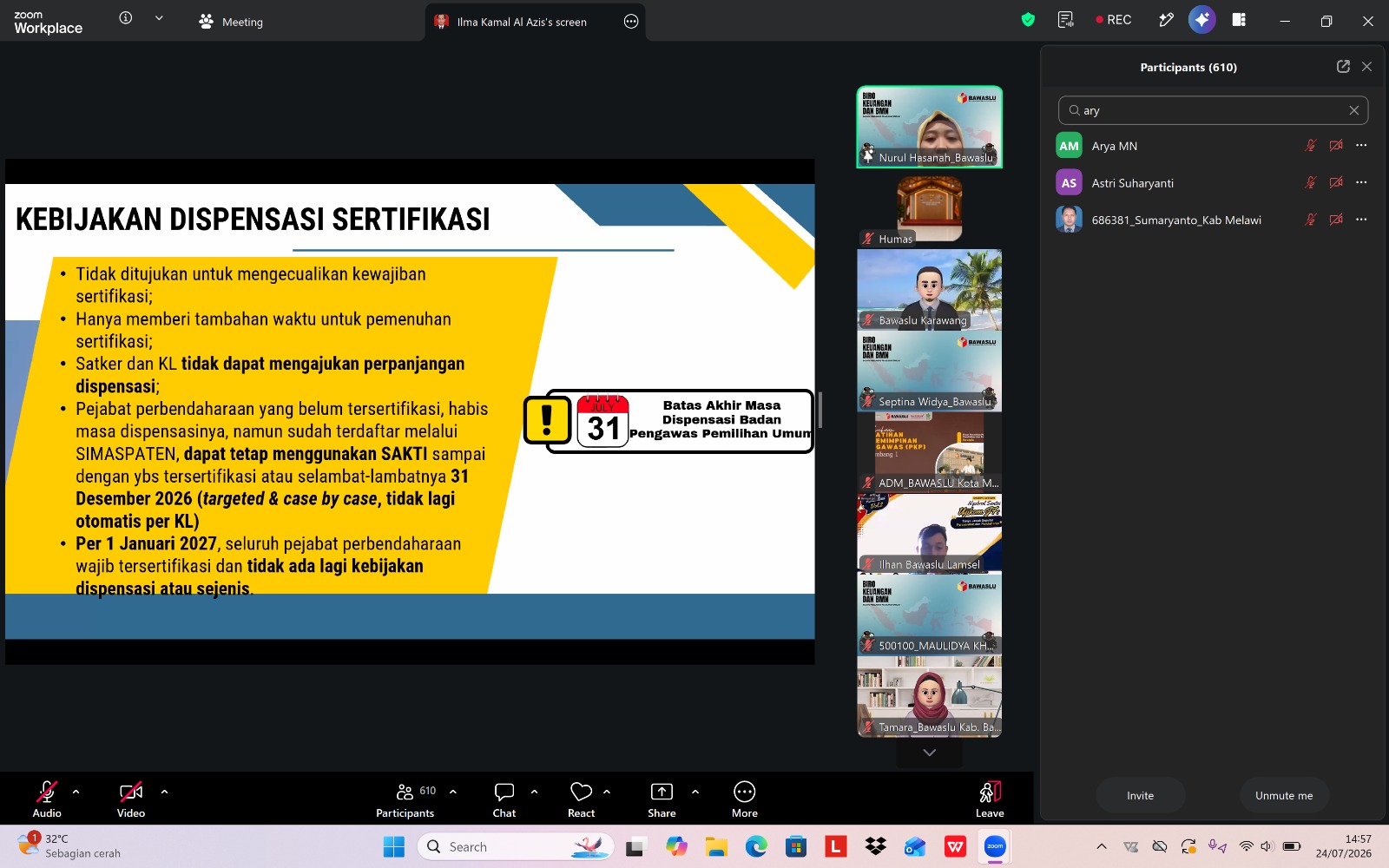Click the Invite button
Screen dimensions: 1389x868
[x=1140, y=795]
